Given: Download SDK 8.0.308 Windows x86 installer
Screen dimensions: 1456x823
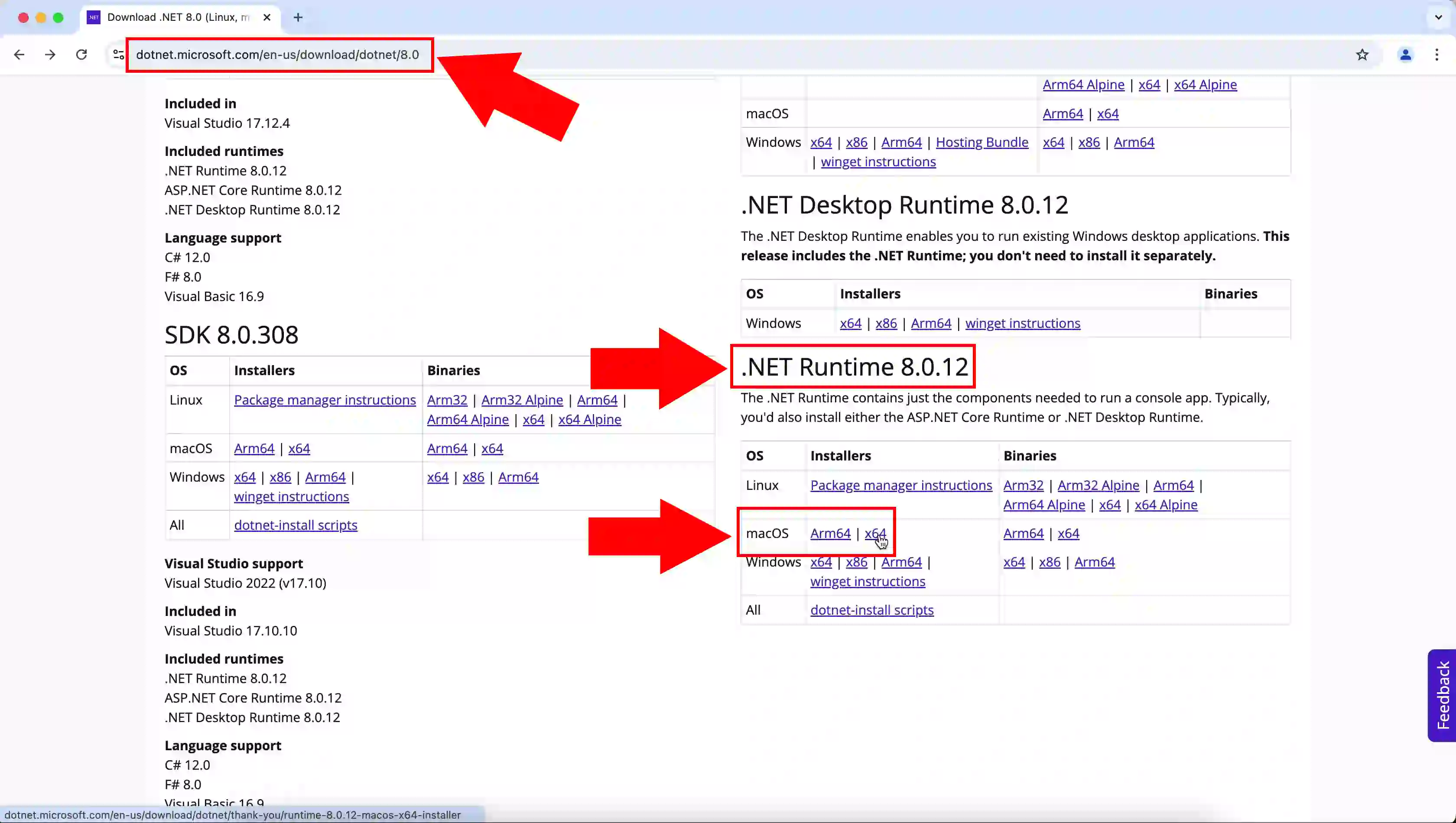Looking at the screenshot, I should (280, 477).
